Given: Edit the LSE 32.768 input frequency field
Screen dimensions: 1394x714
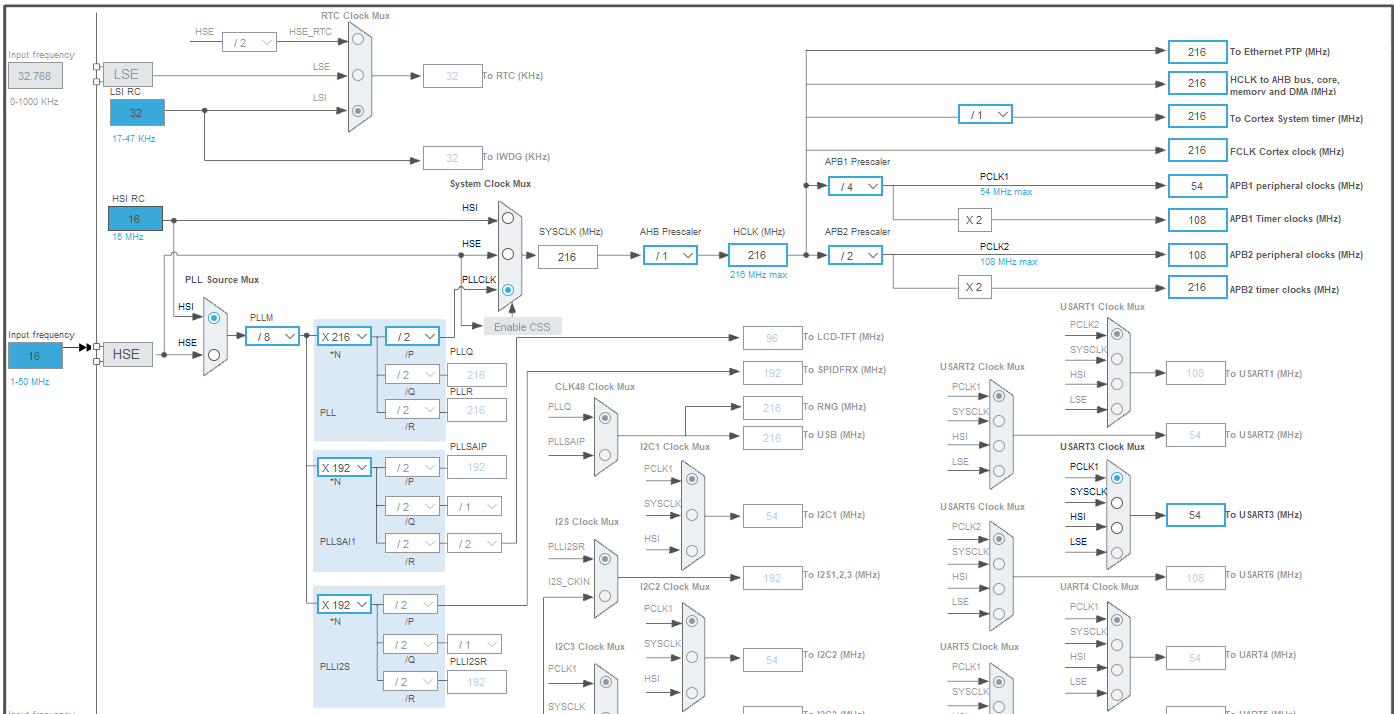Looking at the screenshot, I should point(35,75).
